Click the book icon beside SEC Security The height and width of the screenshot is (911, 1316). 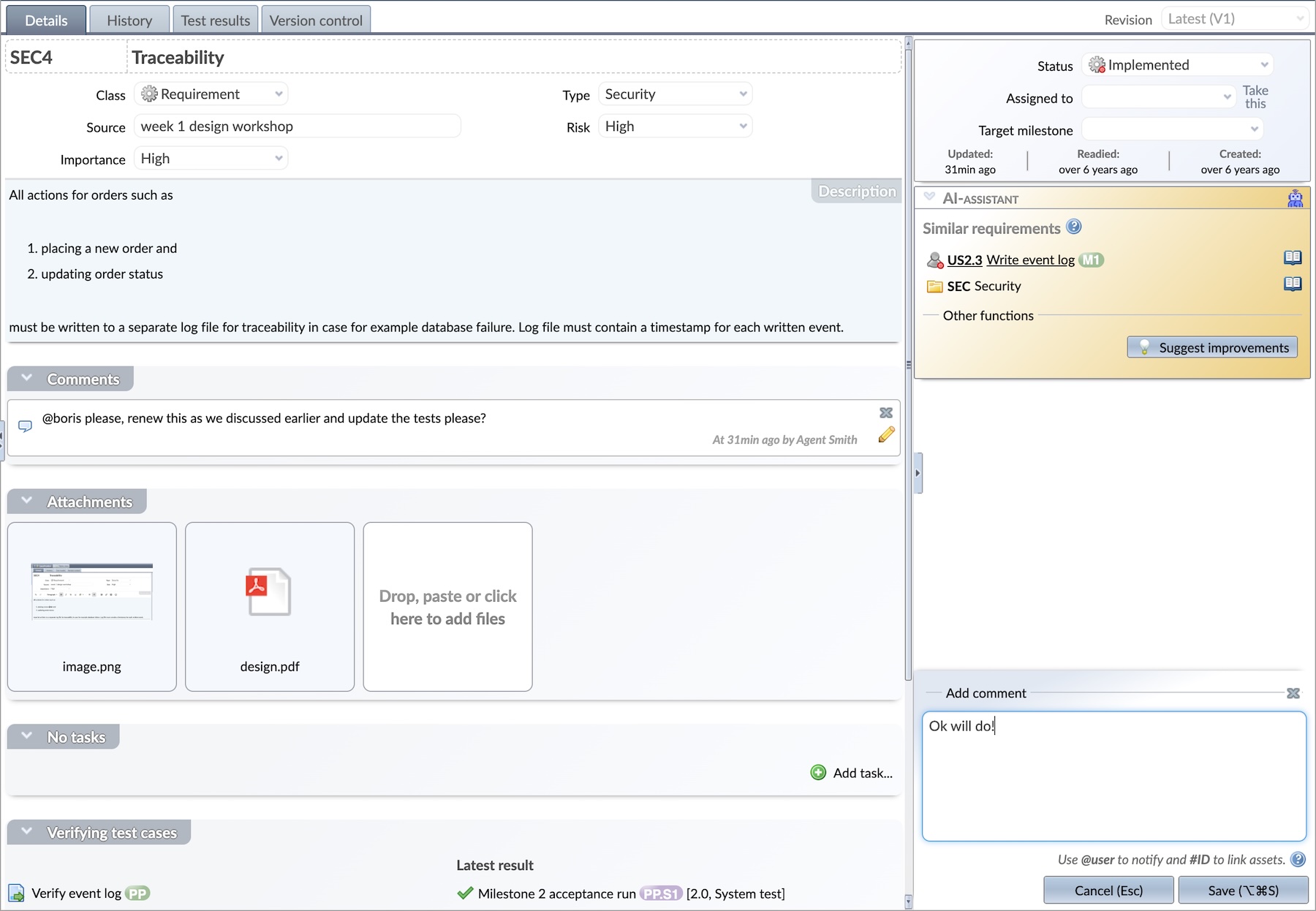tap(1292, 284)
